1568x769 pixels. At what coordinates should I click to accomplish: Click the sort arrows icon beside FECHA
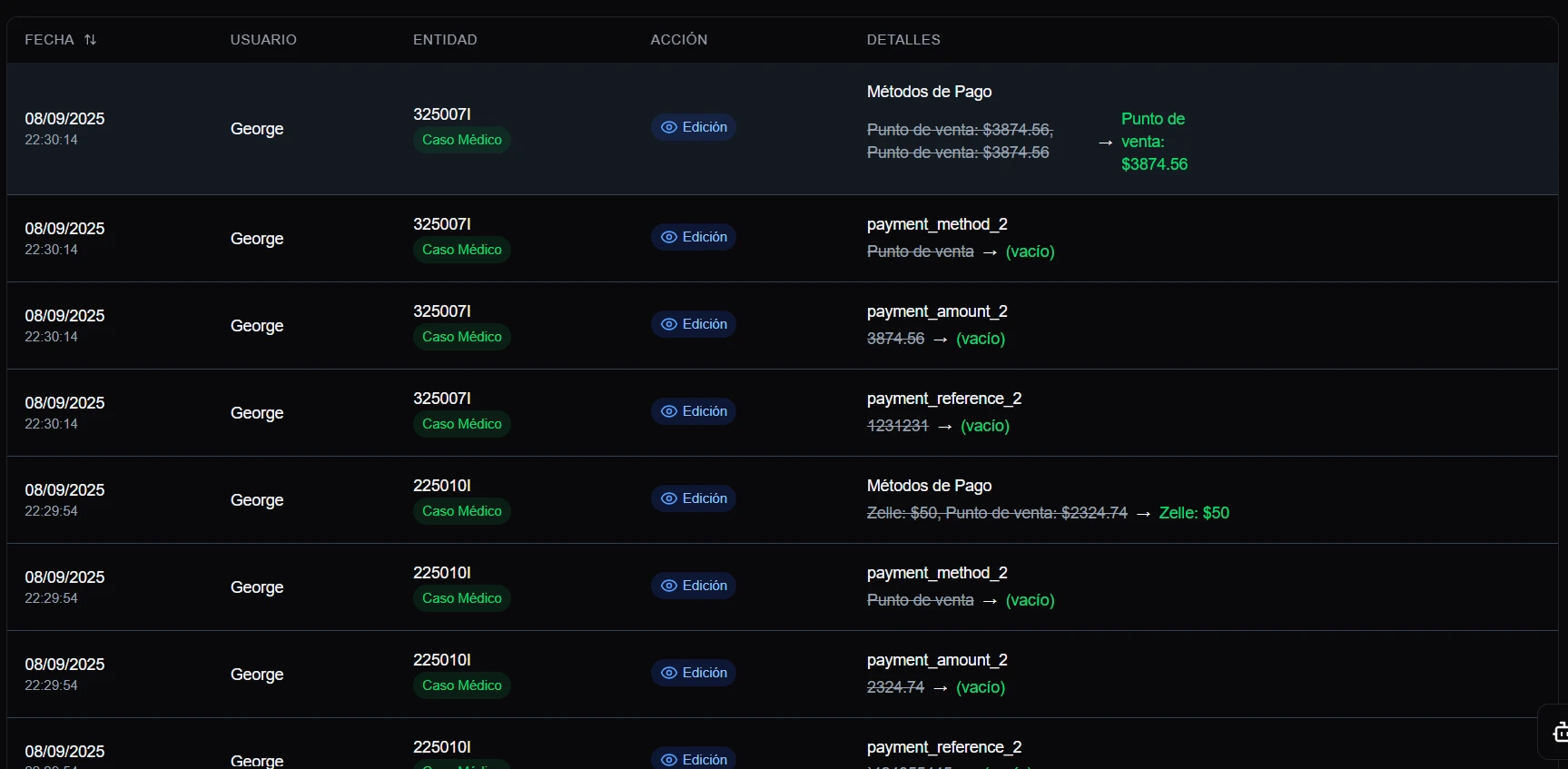pos(90,40)
